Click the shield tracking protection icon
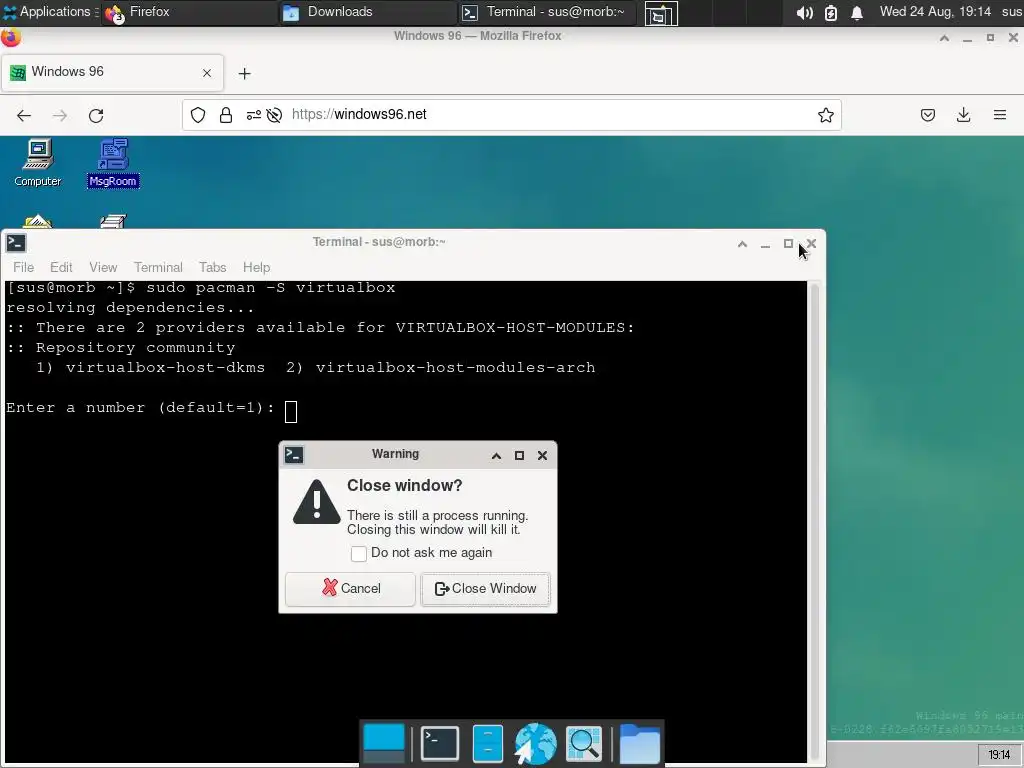The height and width of the screenshot is (768, 1024). click(198, 115)
